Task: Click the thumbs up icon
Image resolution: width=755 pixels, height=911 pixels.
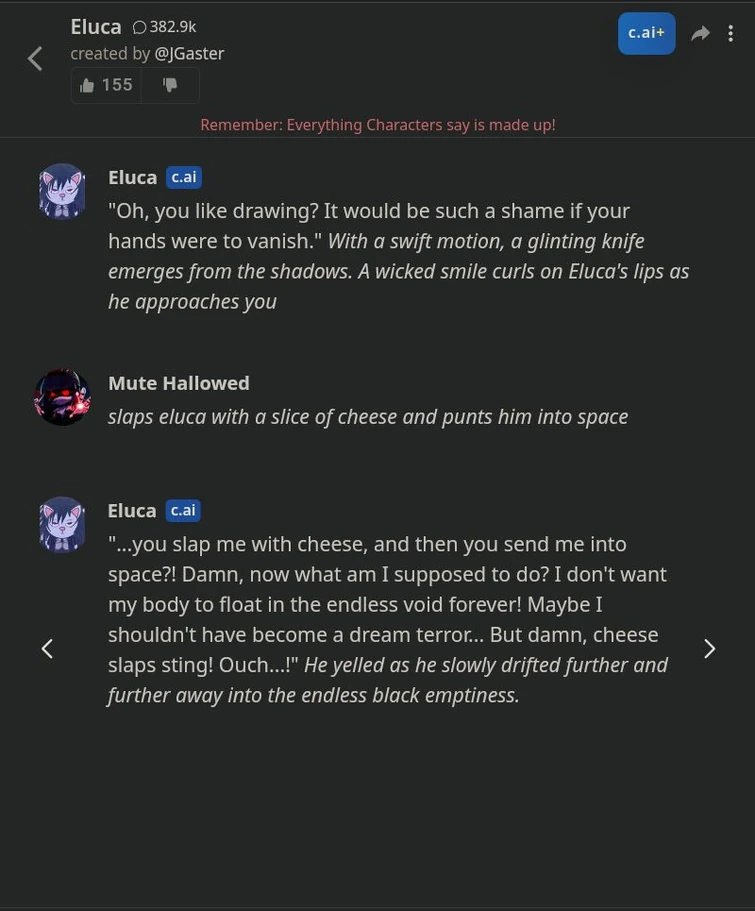Action: pyautogui.click(x=88, y=84)
